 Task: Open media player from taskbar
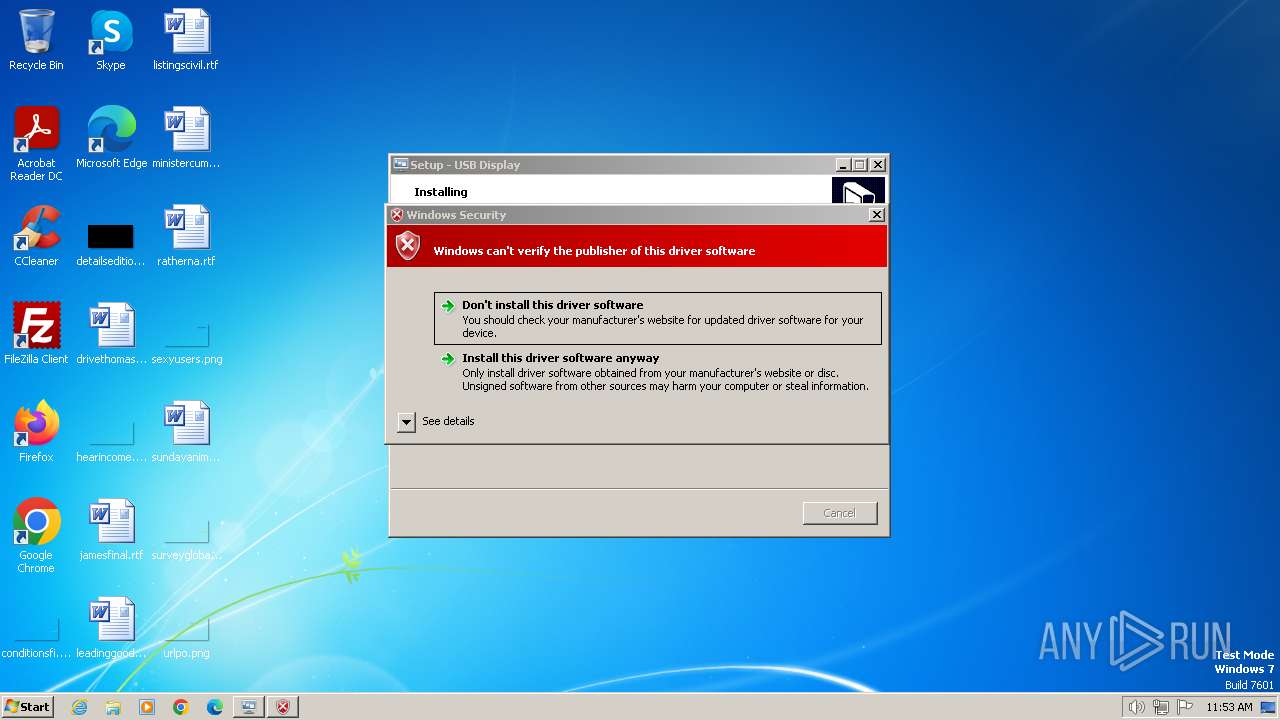(147, 707)
